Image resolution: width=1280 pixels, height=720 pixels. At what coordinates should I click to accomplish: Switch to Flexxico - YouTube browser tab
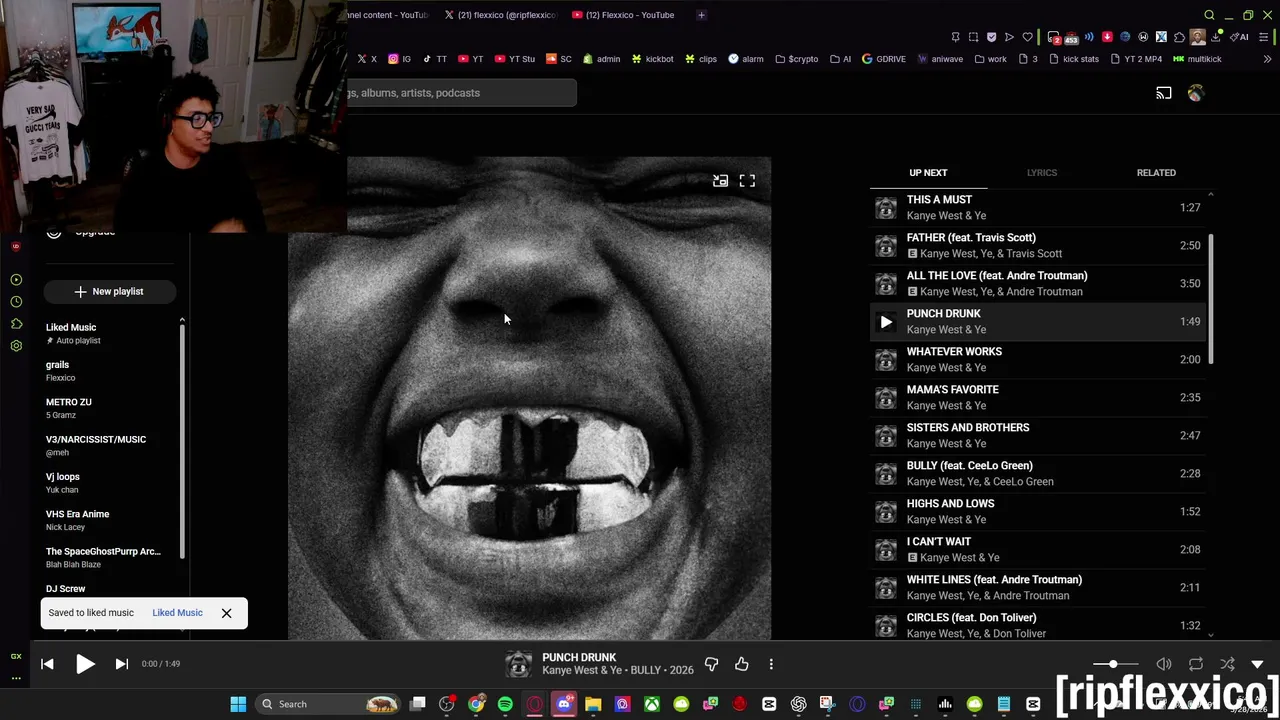[x=625, y=15]
